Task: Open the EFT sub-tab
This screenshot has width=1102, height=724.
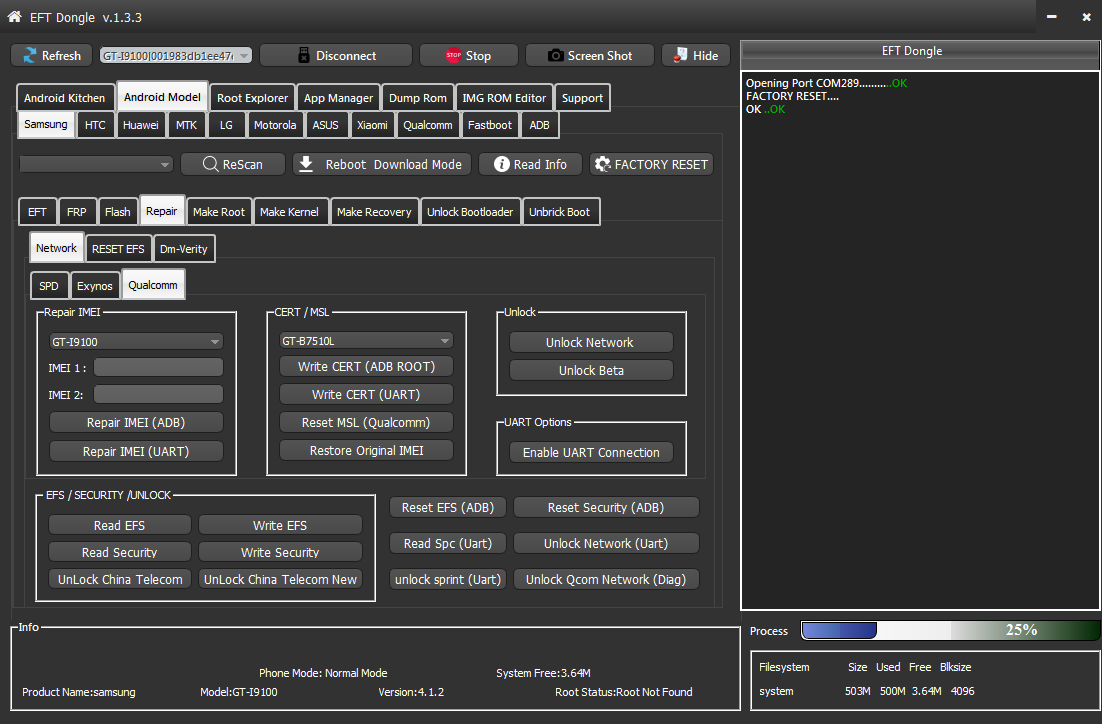Action: click(37, 212)
